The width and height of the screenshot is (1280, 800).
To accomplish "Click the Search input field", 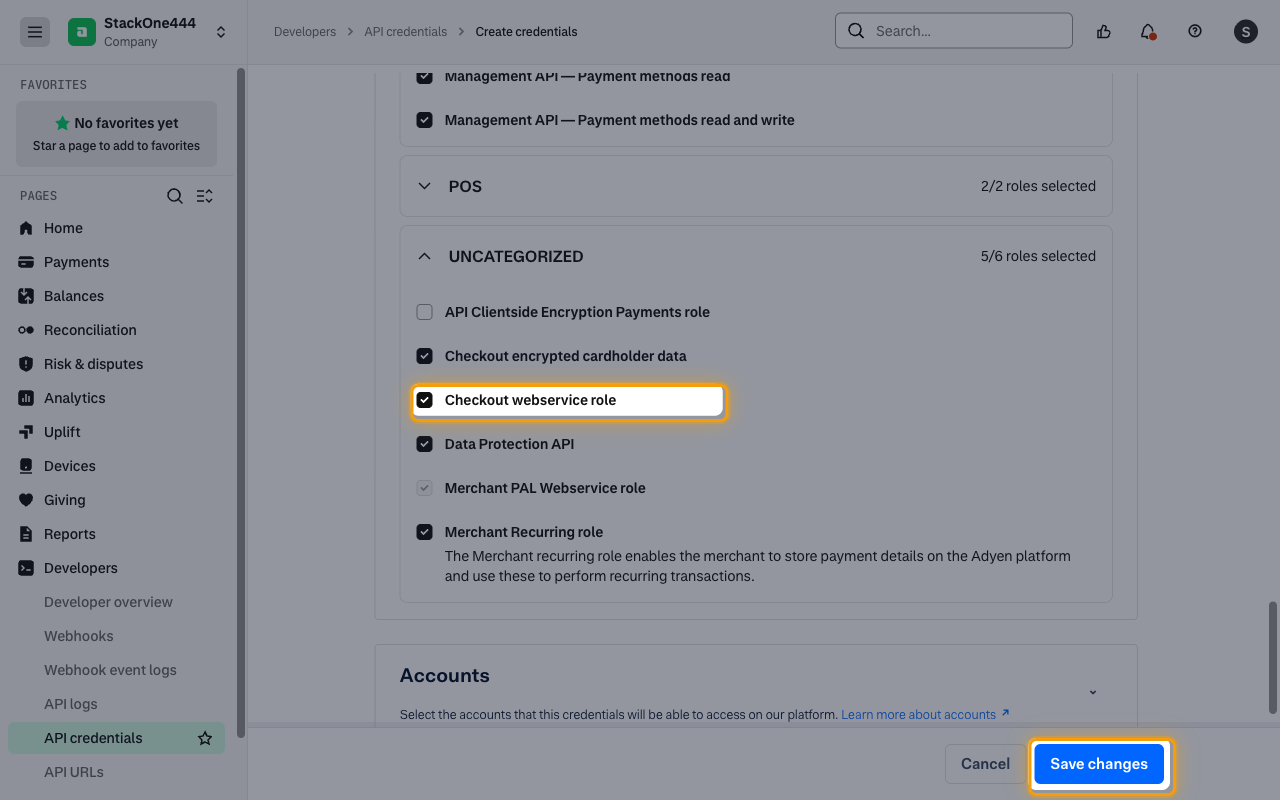I will [954, 31].
